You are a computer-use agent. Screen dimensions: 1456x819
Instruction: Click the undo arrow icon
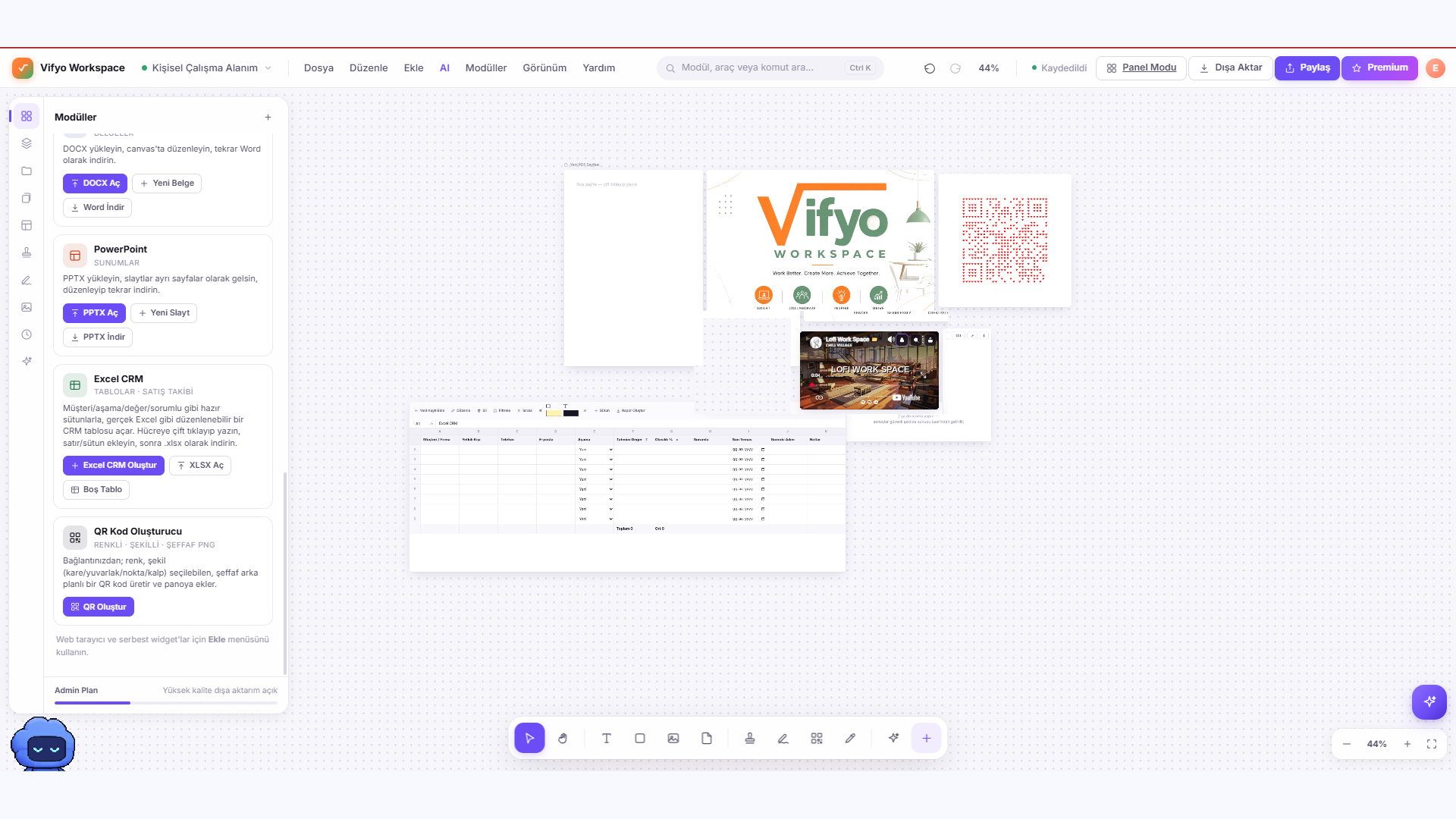[x=930, y=68]
